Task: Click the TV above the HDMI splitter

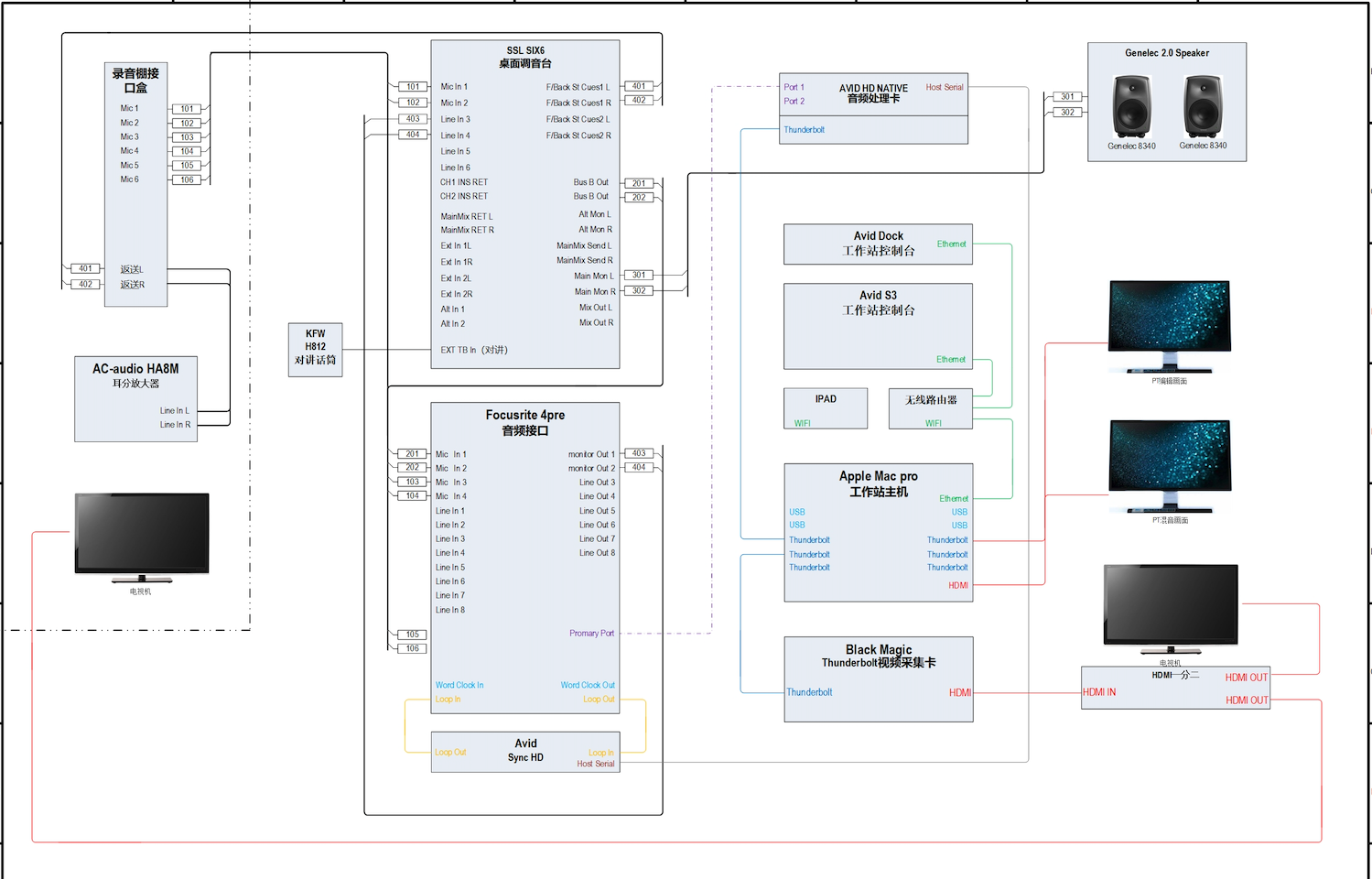Action: click(x=1171, y=608)
